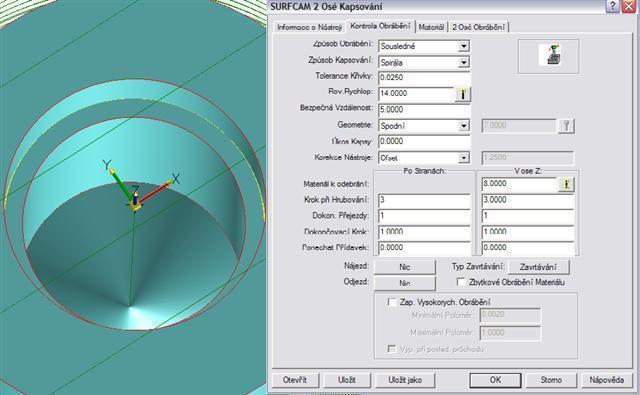Click the Tolerance Křivky input field
The width and height of the screenshot is (640, 395).
[424, 78]
